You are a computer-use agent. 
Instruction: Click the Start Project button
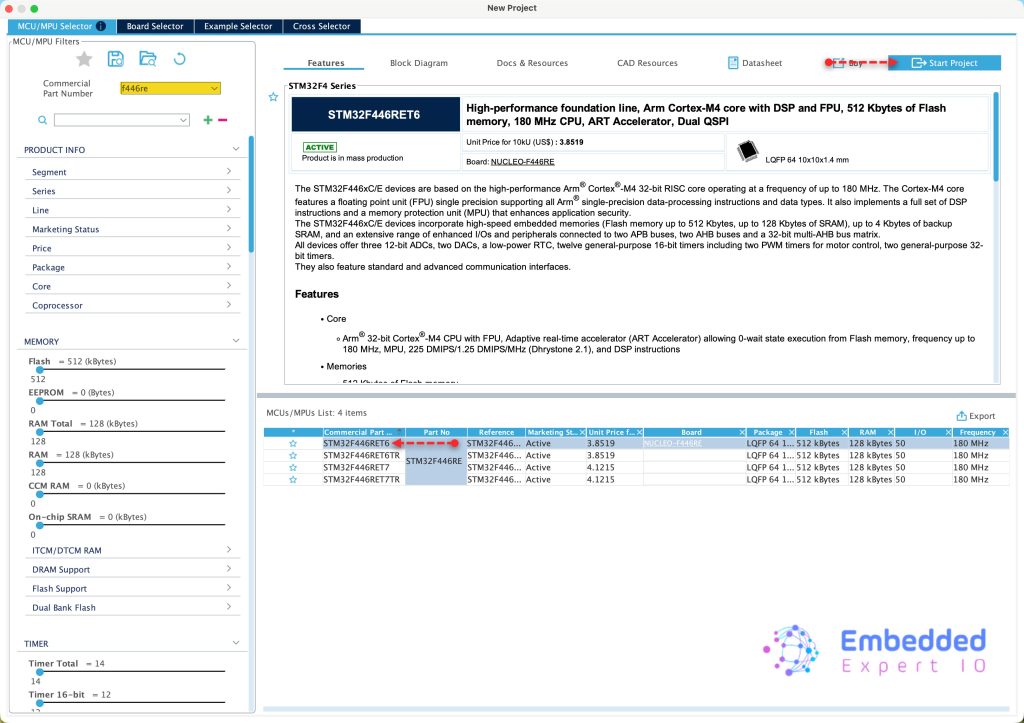(x=944, y=63)
